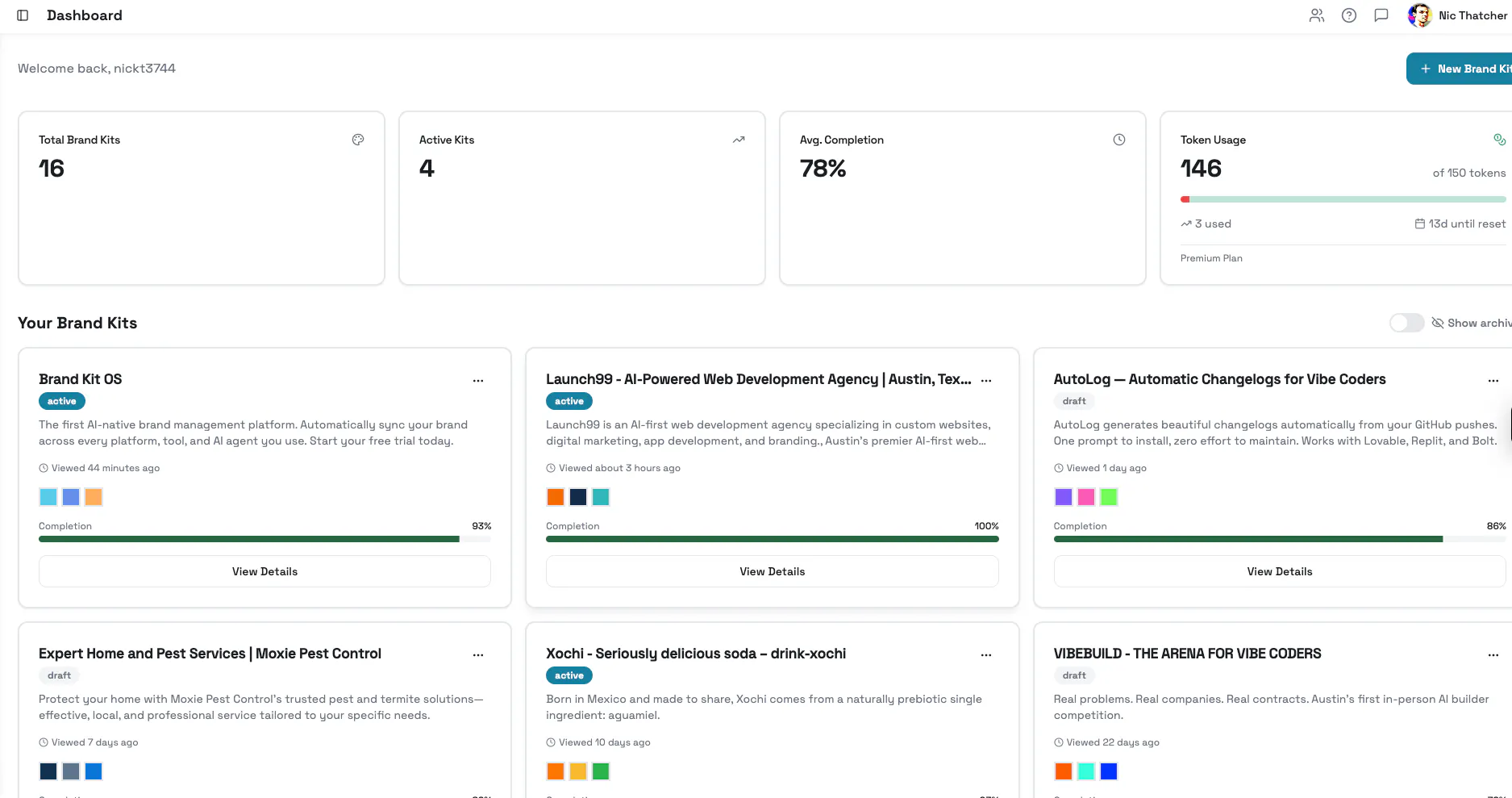Click the Dashboard page heading

click(x=85, y=15)
